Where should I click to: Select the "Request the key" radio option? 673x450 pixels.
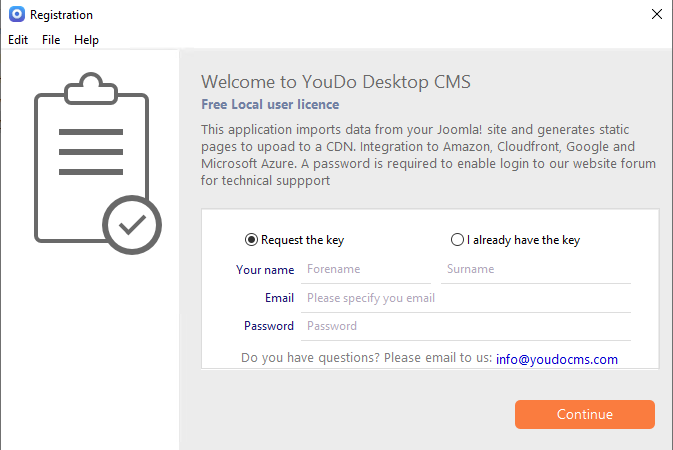click(251, 240)
